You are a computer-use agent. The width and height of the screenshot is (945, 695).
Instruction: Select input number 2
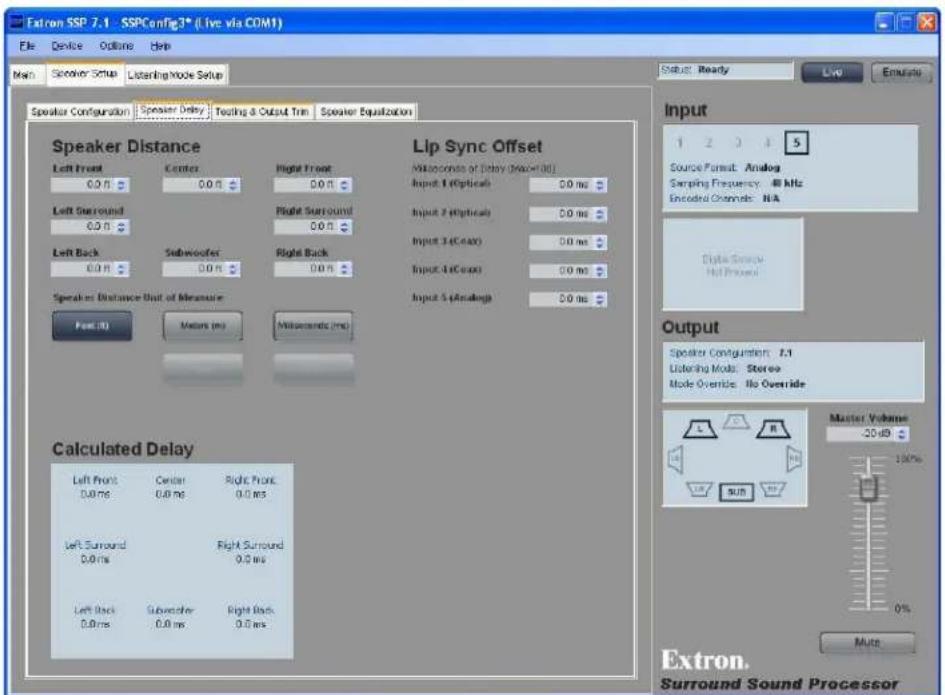[x=709, y=143]
